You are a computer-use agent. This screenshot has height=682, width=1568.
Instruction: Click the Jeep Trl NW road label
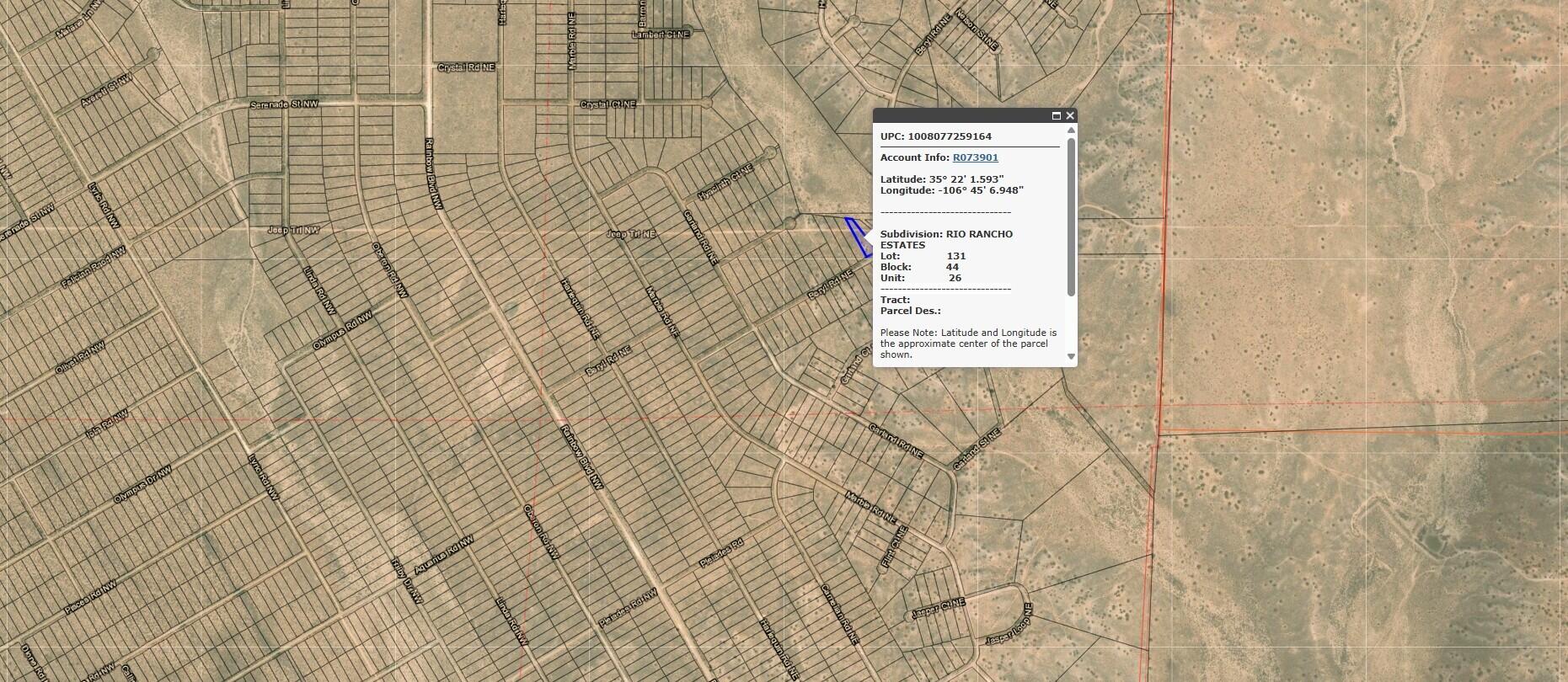click(293, 230)
